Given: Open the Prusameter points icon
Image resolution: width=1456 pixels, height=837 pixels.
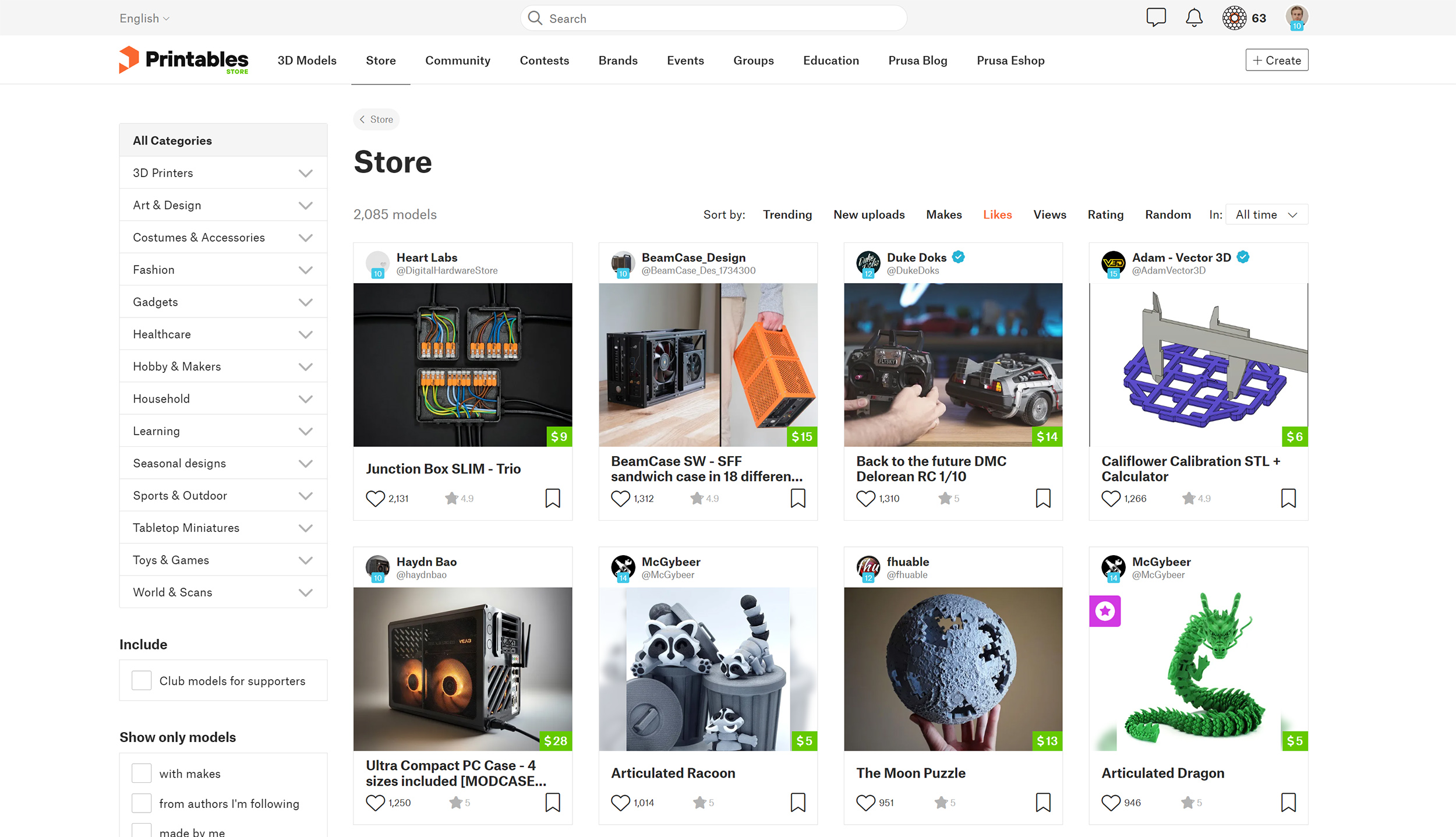Looking at the screenshot, I should (x=1234, y=18).
